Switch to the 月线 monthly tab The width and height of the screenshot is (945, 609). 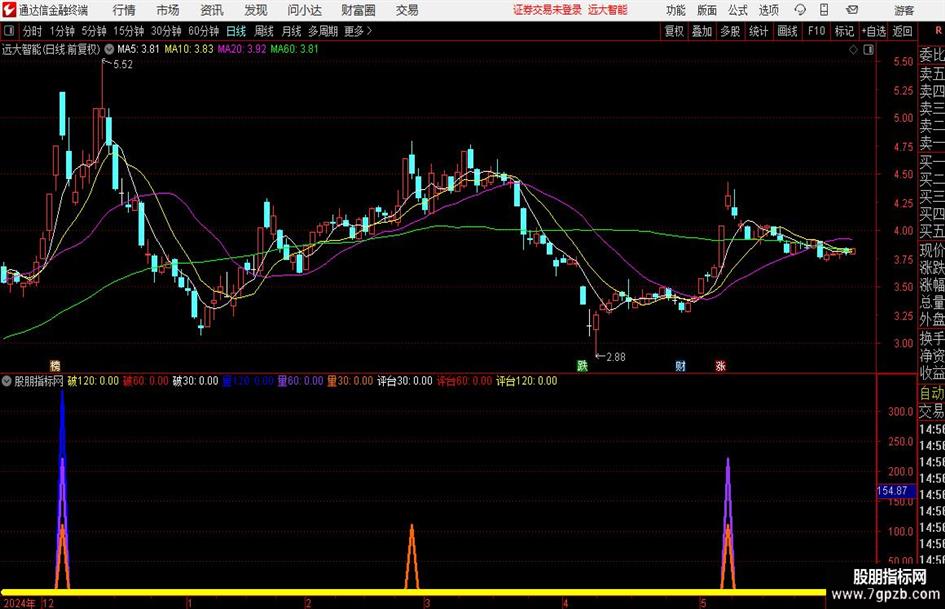click(x=292, y=31)
